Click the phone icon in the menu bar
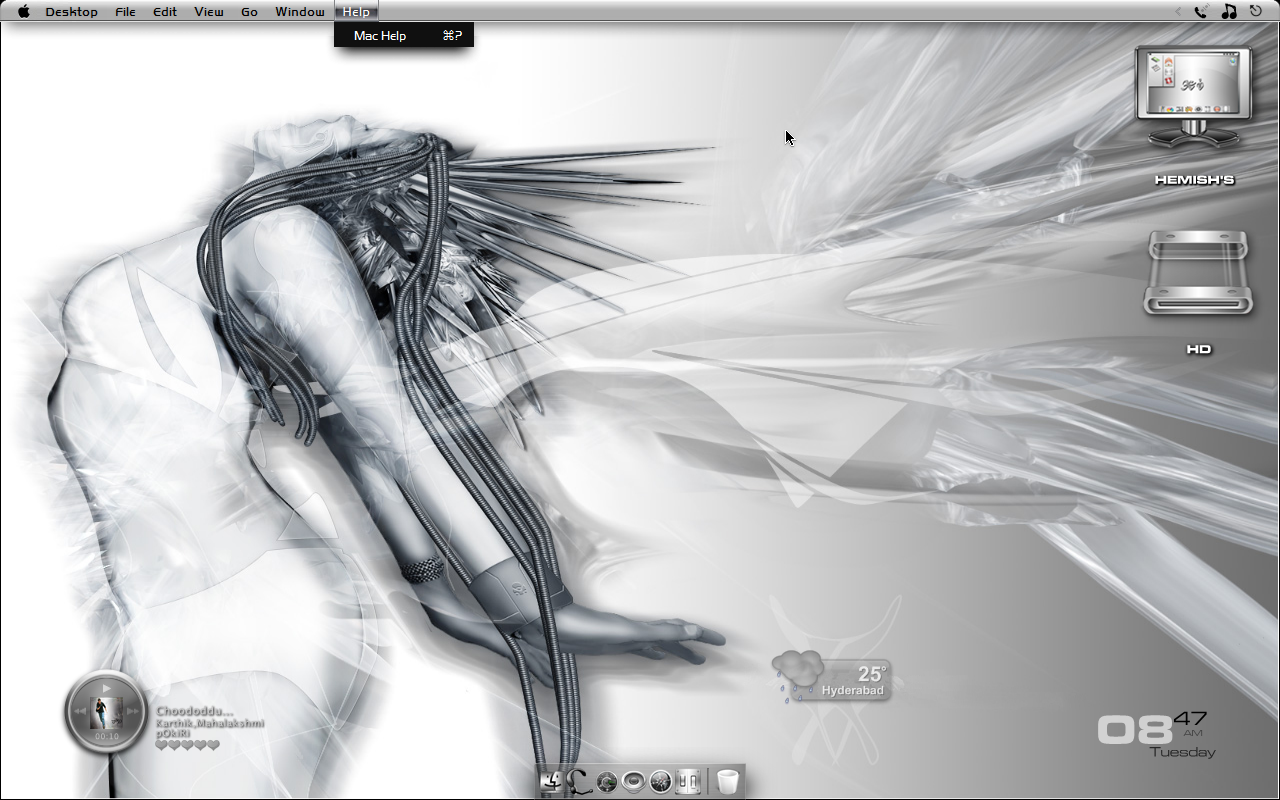Screen dimensions: 1280x800 click(1201, 12)
